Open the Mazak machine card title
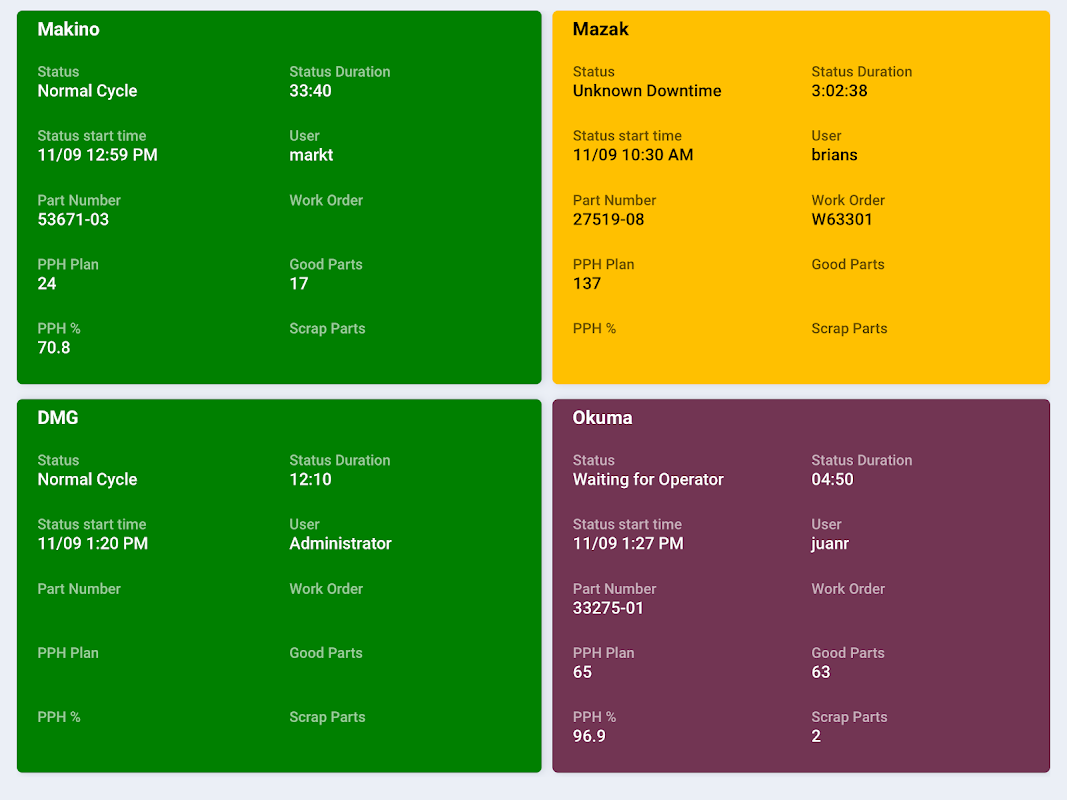The image size is (1067, 800). [600, 29]
